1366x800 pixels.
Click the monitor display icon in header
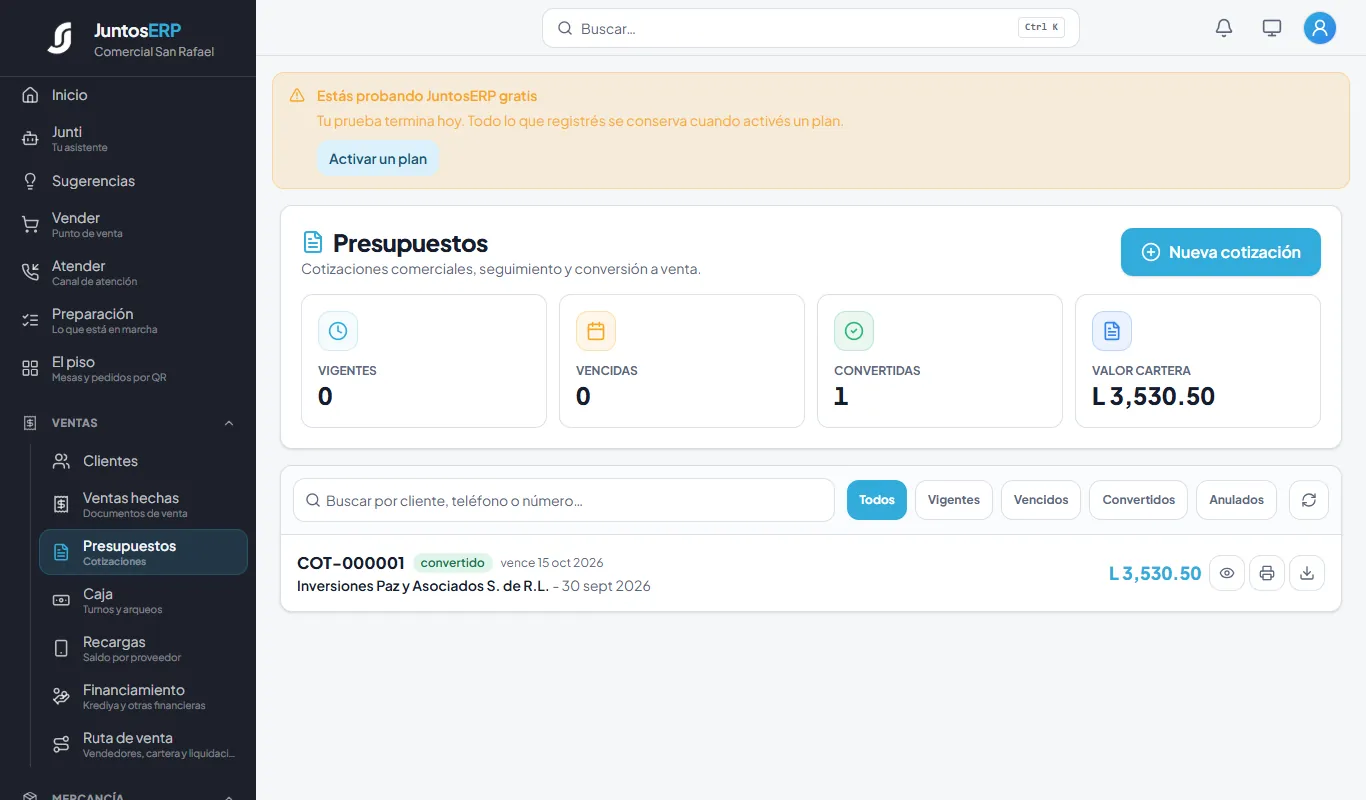1272,28
